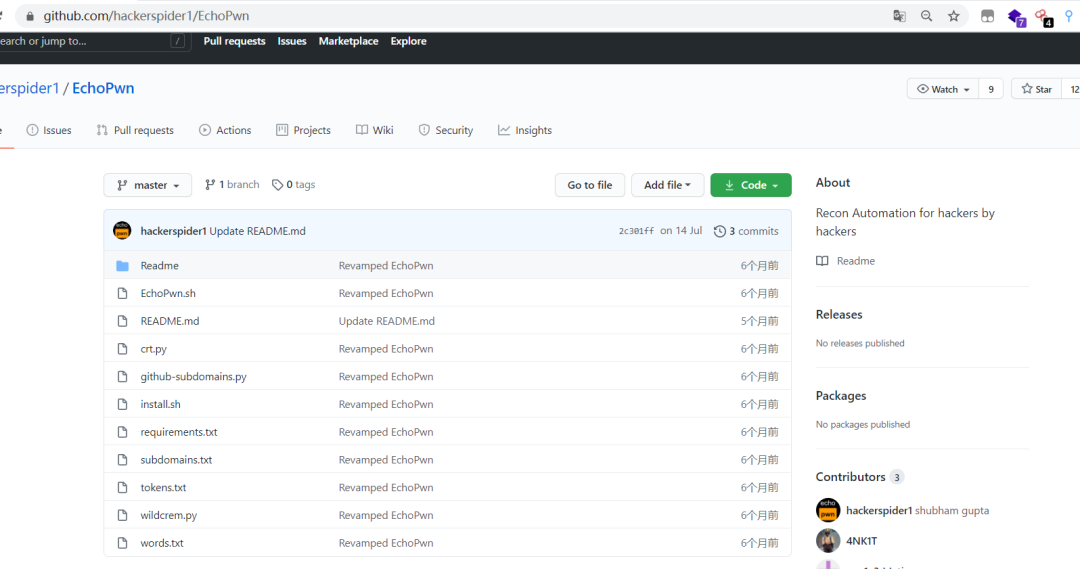Open the EchoPwn.sh file
Viewport: 1080px width, 569px height.
[x=168, y=293]
